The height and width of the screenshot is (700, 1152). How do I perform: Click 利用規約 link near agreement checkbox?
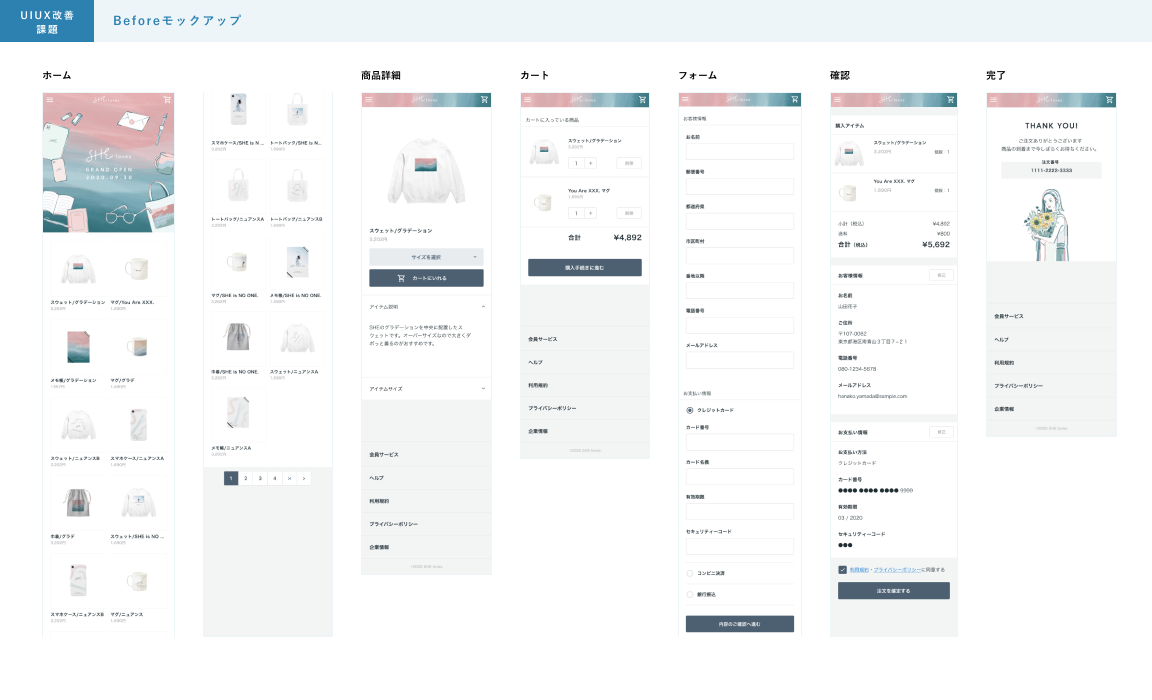point(859,570)
